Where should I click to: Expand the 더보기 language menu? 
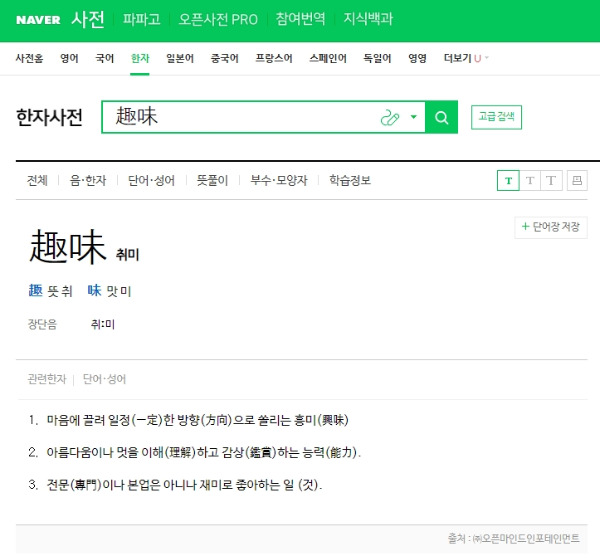[x=466, y=58]
